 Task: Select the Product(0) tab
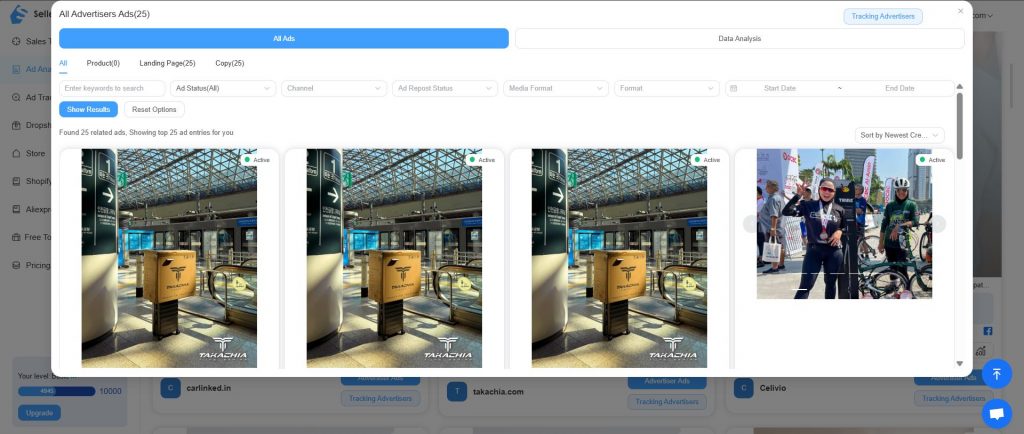pyautogui.click(x=103, y=63)
